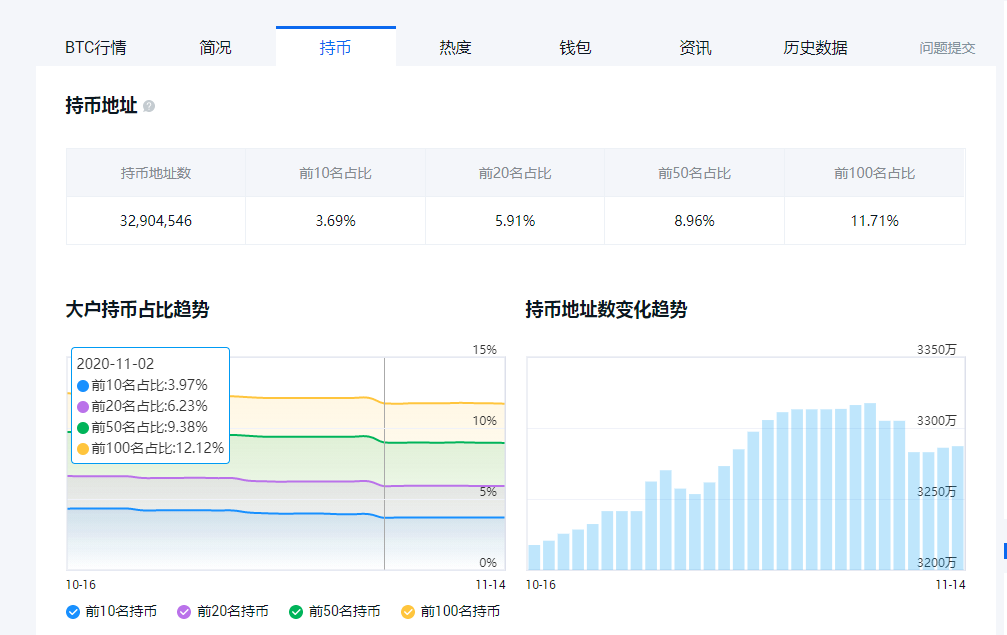1007x635 pixels.
Task: Click the 前10名占比:3.97% tooltip line
Action: point(142,385)
